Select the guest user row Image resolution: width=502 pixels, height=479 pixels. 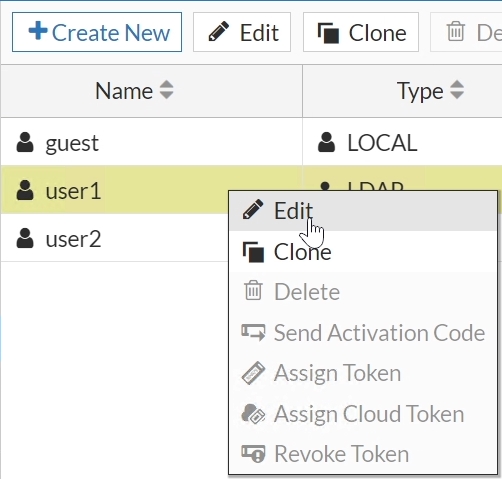click(251, 142)
